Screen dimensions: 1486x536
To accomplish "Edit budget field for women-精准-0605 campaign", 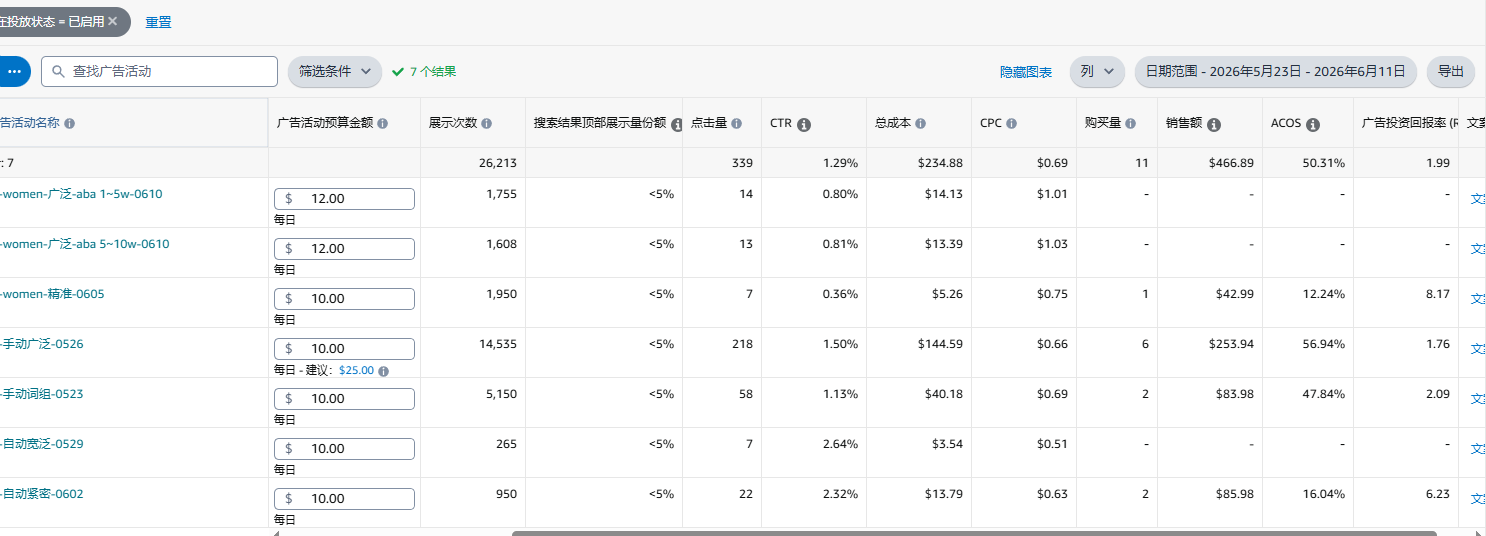I will pos(344,299).
